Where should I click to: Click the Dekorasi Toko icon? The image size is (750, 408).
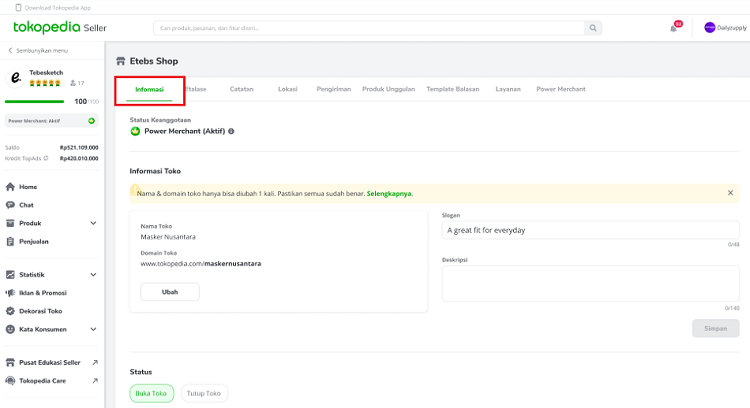pos(10,311)
